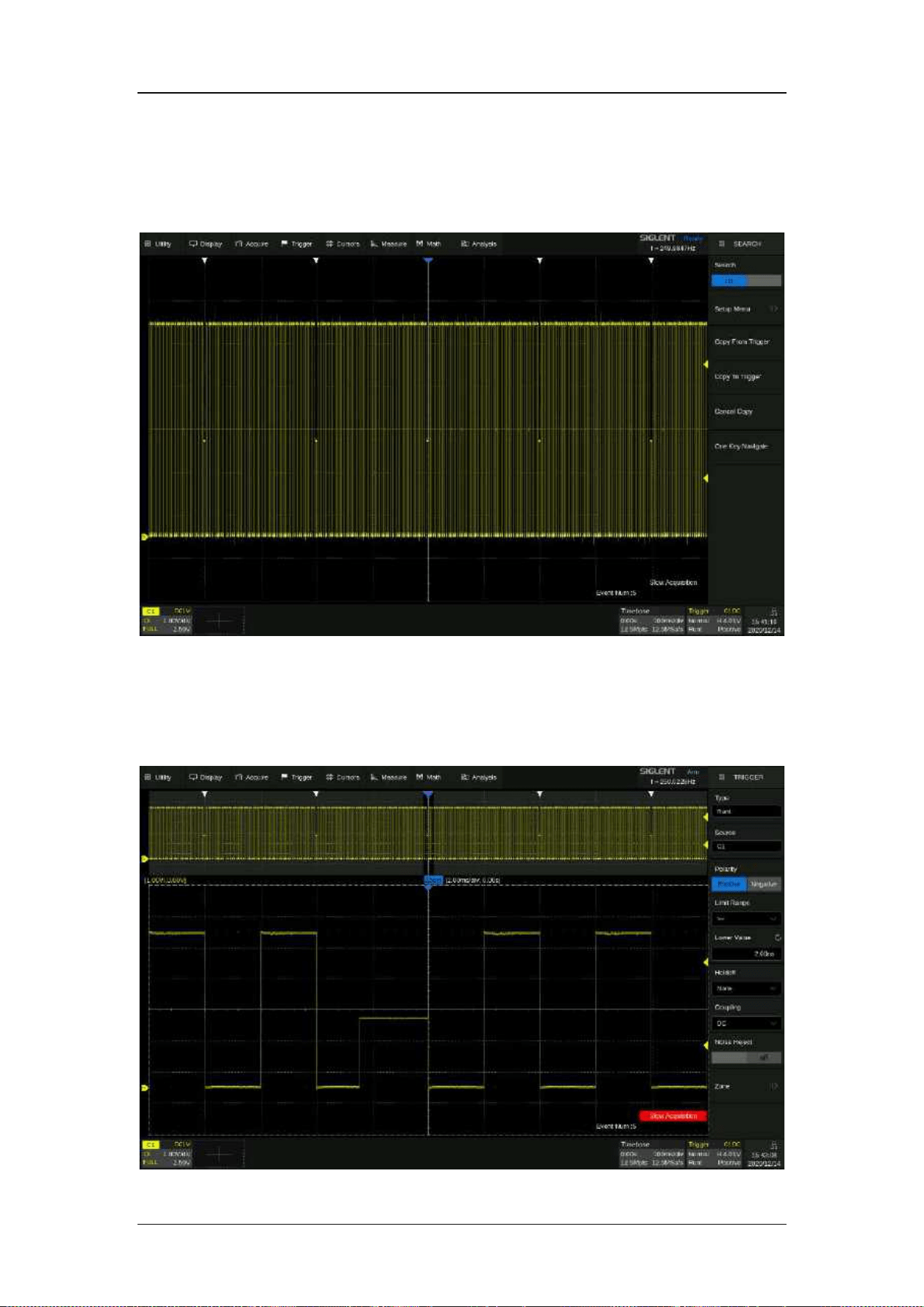This screenshot has height=1307, width=924.
Task: Open Acquire menu in upper oscilloscope screenshot
Action: coord(251,244)
